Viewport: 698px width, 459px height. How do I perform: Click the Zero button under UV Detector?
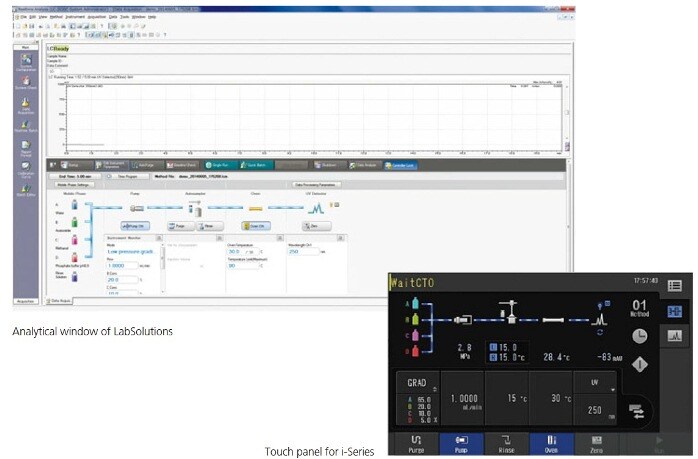[316, 226]
